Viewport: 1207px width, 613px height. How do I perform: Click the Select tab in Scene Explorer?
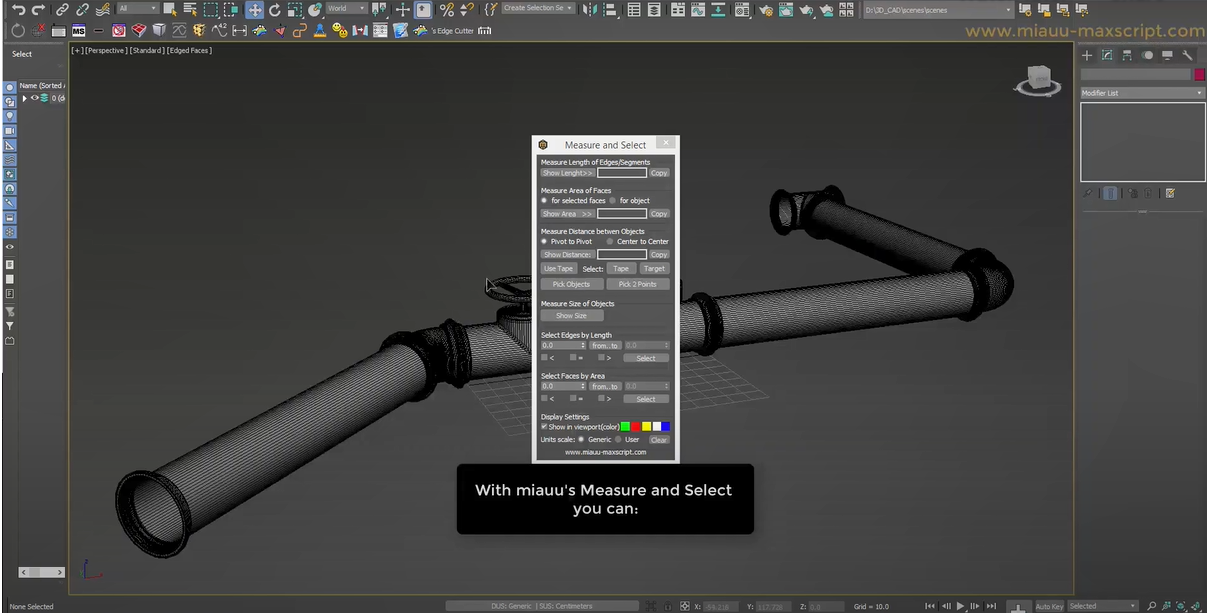pos(22,54)
